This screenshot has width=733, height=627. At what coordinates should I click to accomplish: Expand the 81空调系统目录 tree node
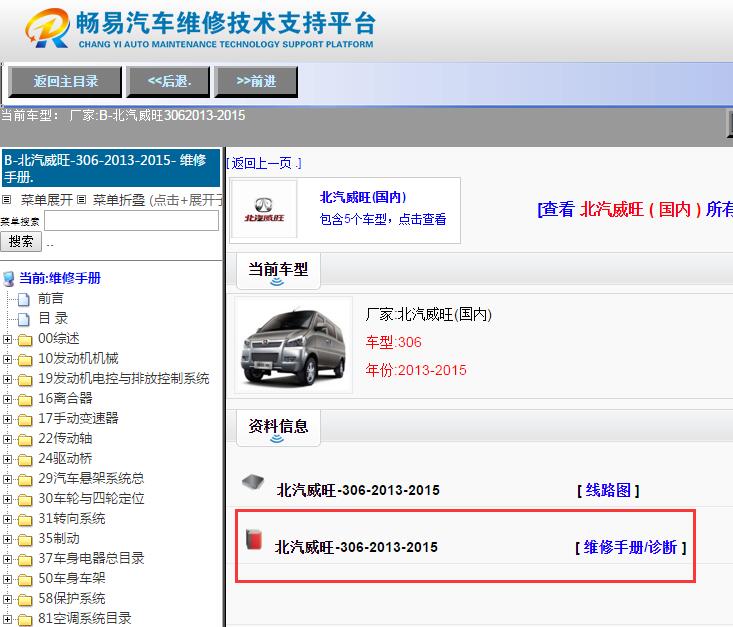click(7, 620)
